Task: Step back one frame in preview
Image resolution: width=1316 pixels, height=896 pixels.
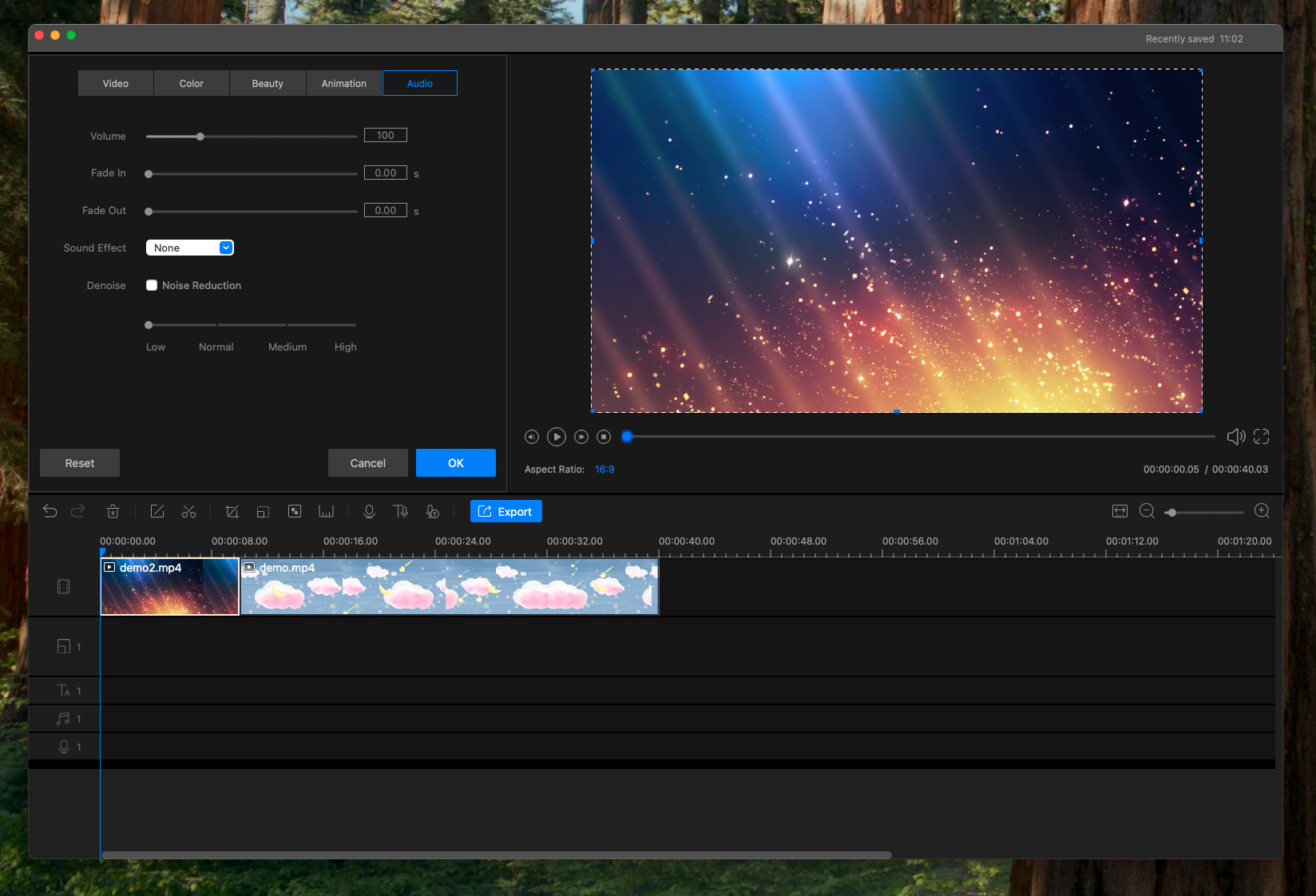Action: pyautogui.click(x=532, y=437)
